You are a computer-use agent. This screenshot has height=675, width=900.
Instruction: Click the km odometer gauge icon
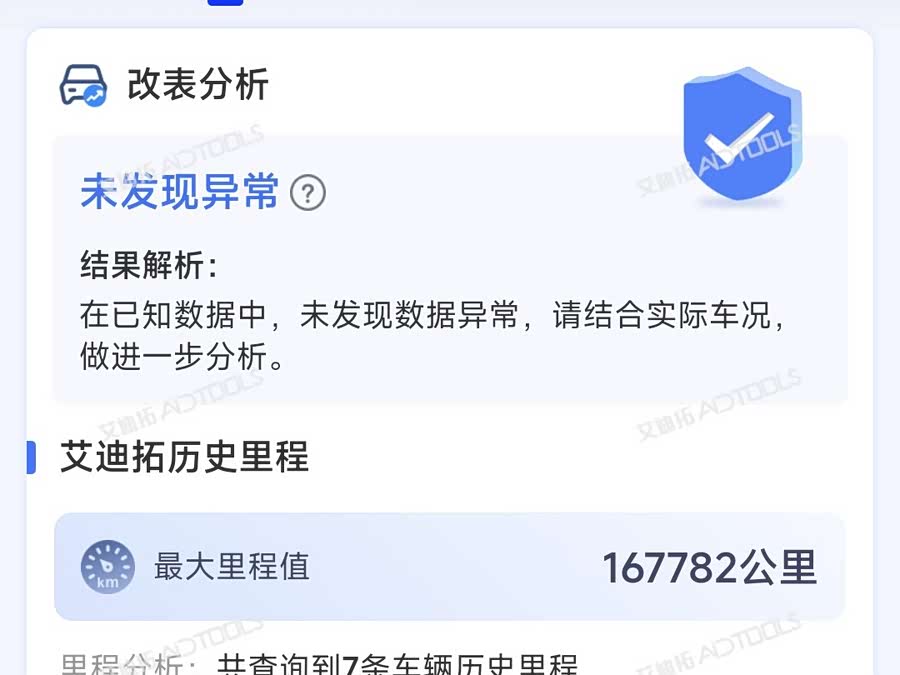click(x=107, y=567)
